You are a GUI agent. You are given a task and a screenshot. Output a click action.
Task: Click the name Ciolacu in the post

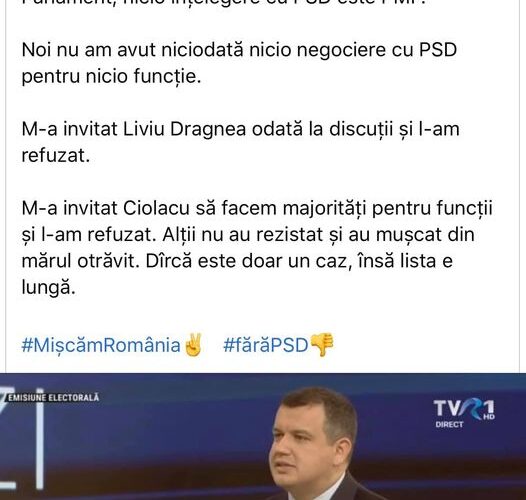tap(156, 208)
